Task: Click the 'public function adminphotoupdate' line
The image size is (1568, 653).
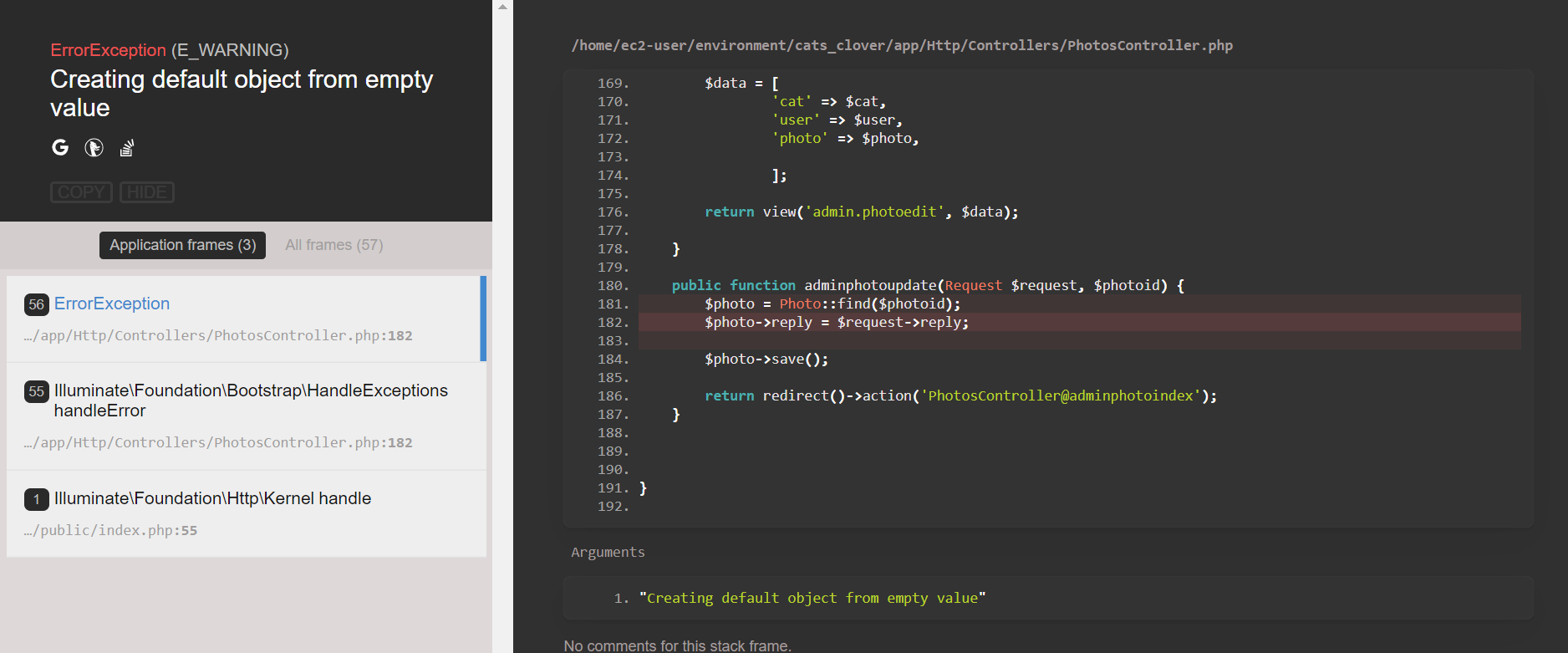Action: pos(928,285)
